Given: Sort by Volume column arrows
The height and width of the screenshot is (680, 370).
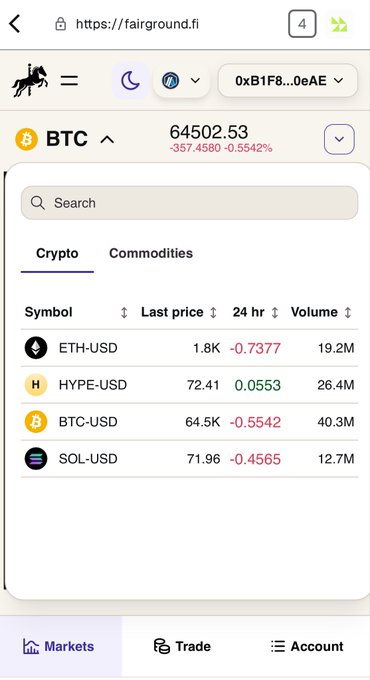Looking at the screenshot, I should [347, 313].
